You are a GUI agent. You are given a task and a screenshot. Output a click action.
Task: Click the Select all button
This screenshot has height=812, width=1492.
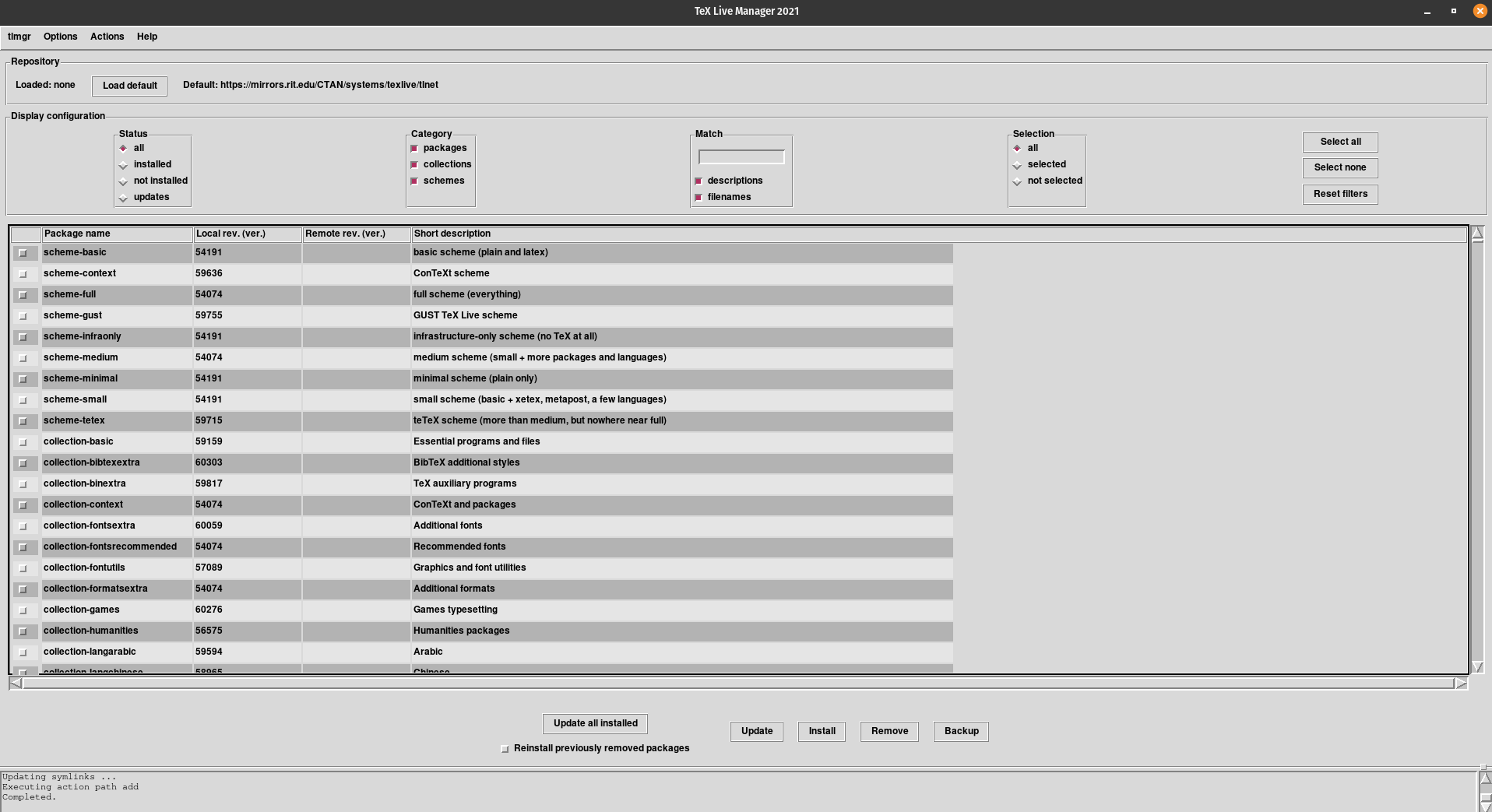click(x=1340, y=142)
